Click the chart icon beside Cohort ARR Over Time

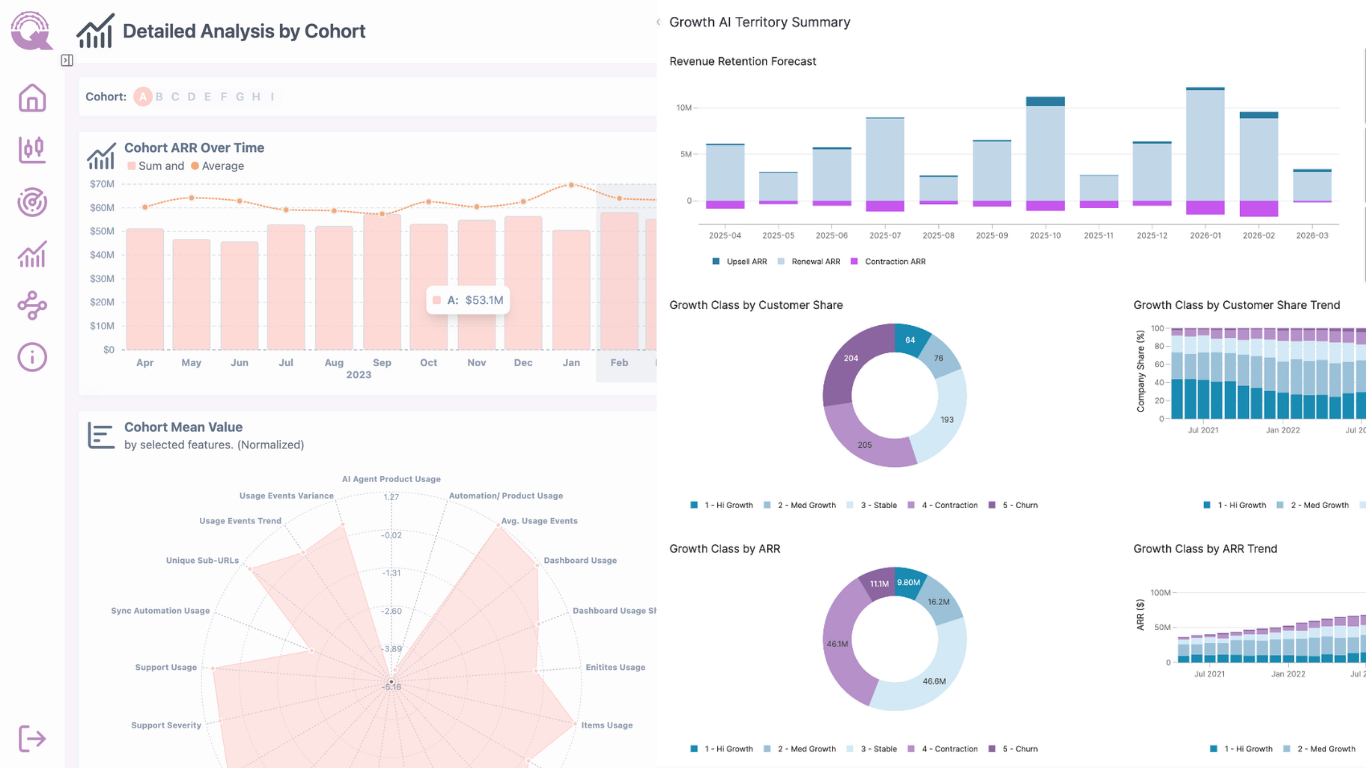click(101, 156)
